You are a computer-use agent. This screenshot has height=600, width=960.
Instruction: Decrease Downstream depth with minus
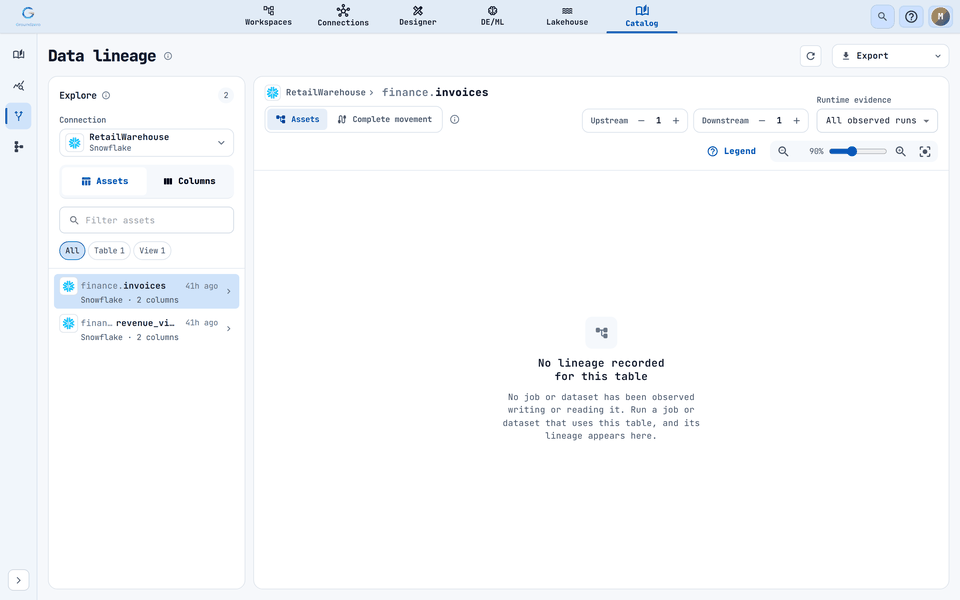tap(762, 121)
